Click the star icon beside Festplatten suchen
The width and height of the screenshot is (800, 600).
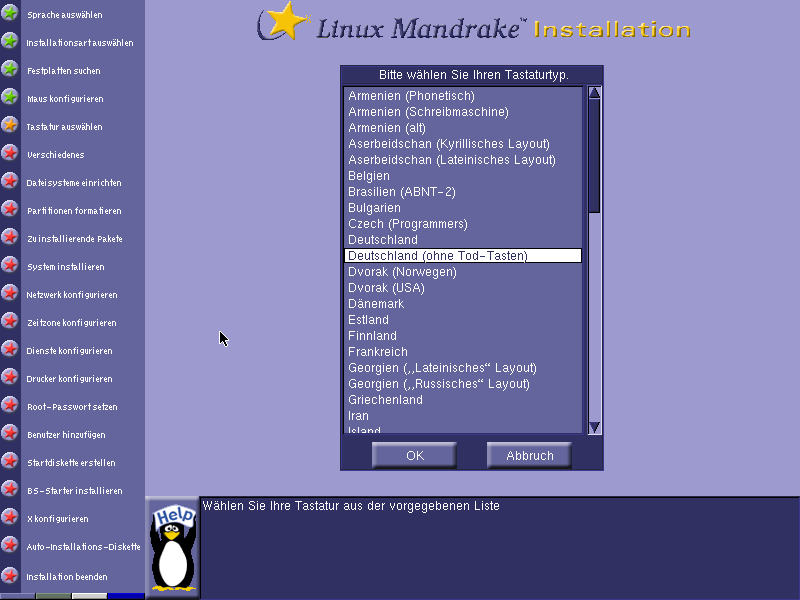10,69
